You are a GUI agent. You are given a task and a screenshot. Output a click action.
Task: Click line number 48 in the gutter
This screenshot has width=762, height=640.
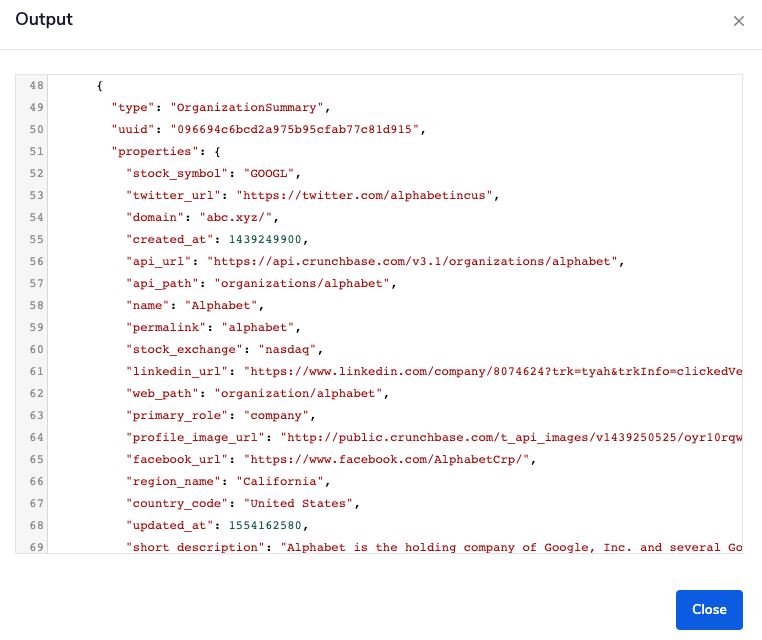(x=36, y=86)
